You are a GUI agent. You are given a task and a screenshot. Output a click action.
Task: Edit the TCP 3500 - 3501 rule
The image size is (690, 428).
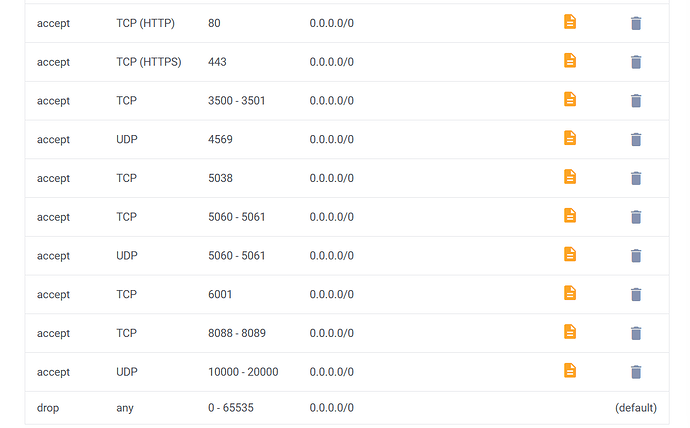point(570,99)
